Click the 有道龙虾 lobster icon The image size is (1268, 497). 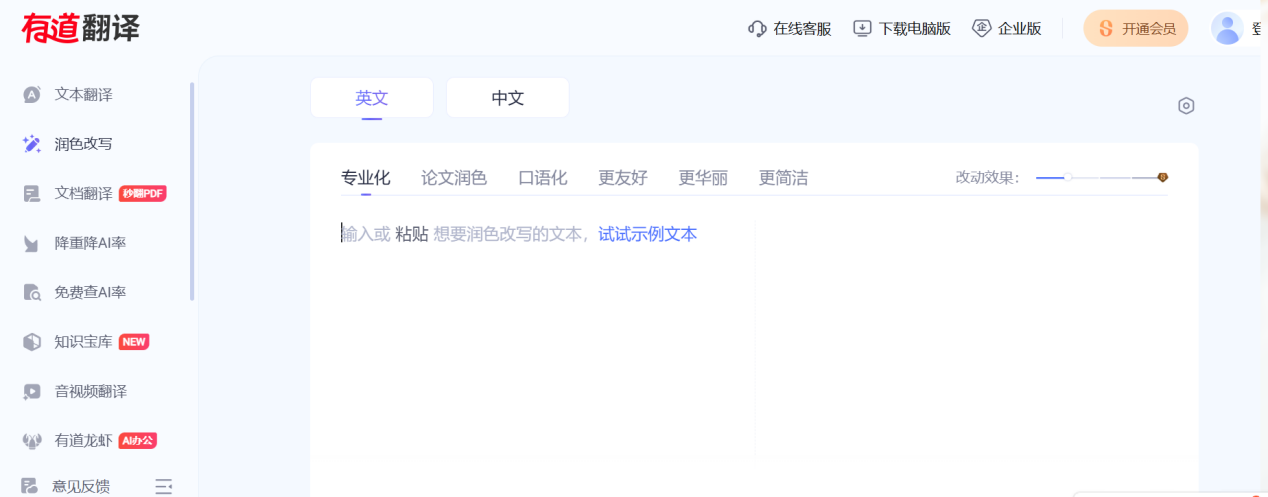tap(32, 440)
